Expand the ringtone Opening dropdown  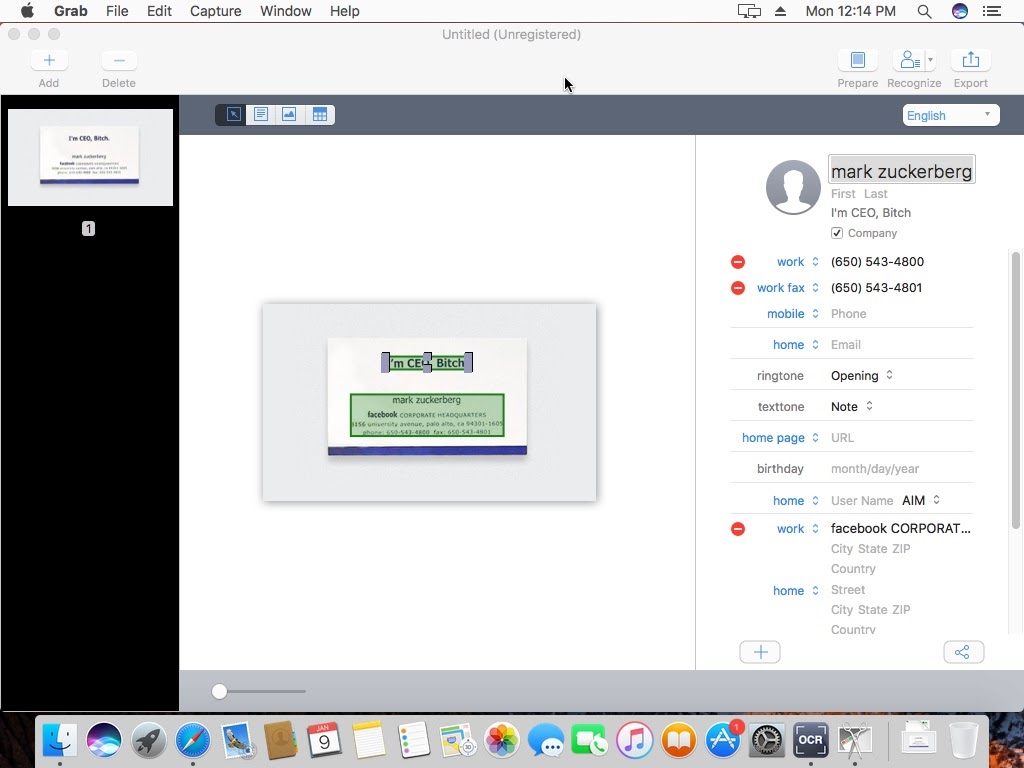pyautogui.click(x=862, y=376)
